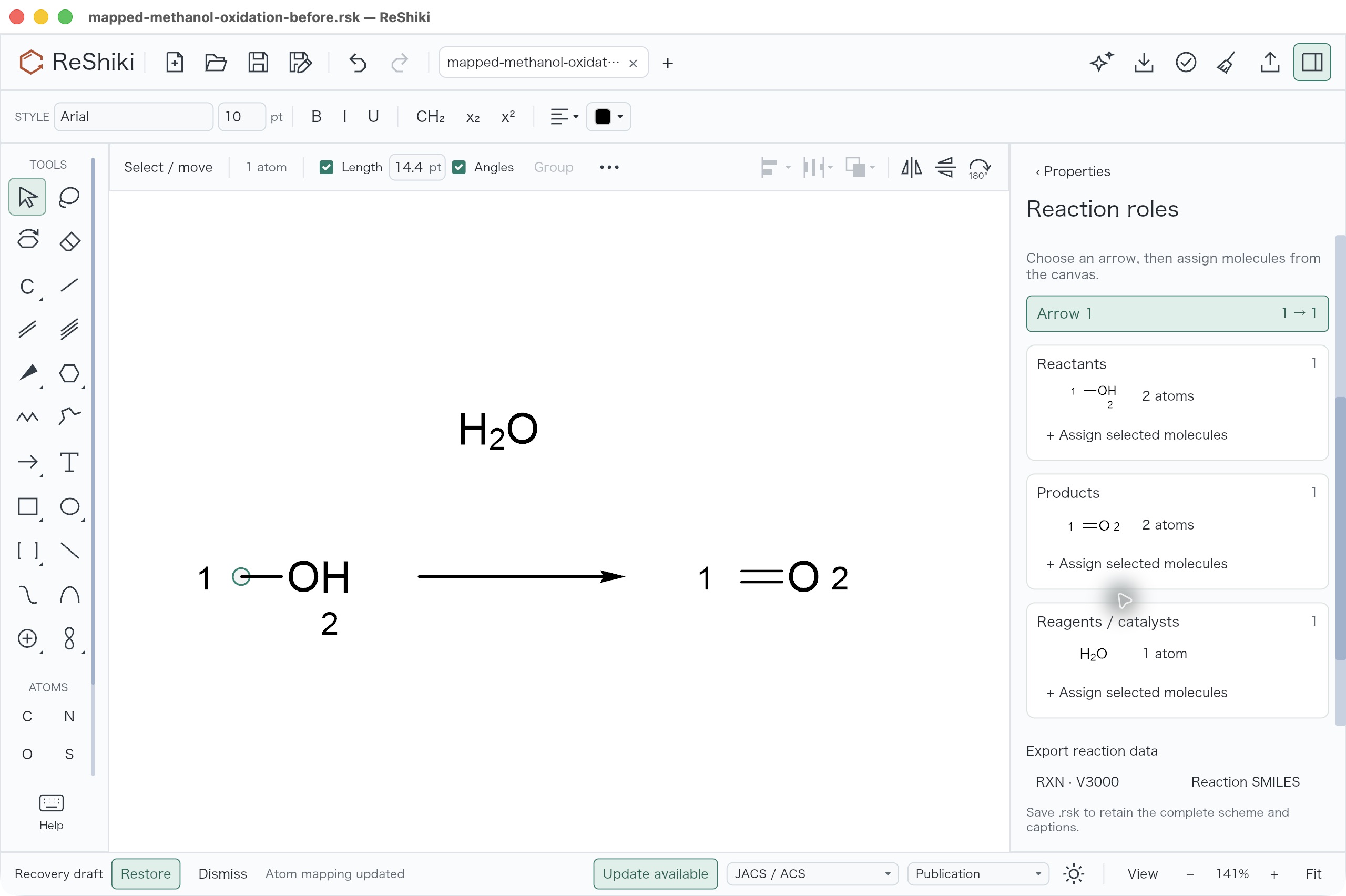
Task: Open a file with folder icon
Action: tap(216, 62)
